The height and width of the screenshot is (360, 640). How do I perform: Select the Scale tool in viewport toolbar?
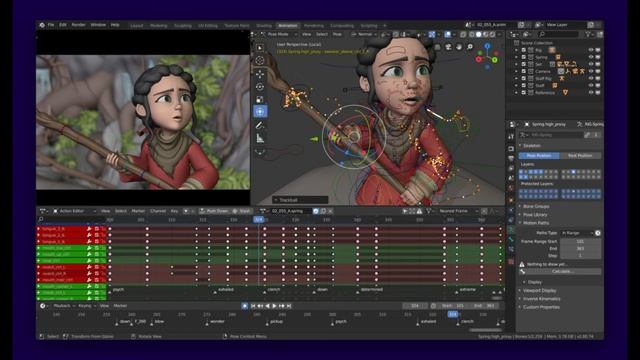260,99
